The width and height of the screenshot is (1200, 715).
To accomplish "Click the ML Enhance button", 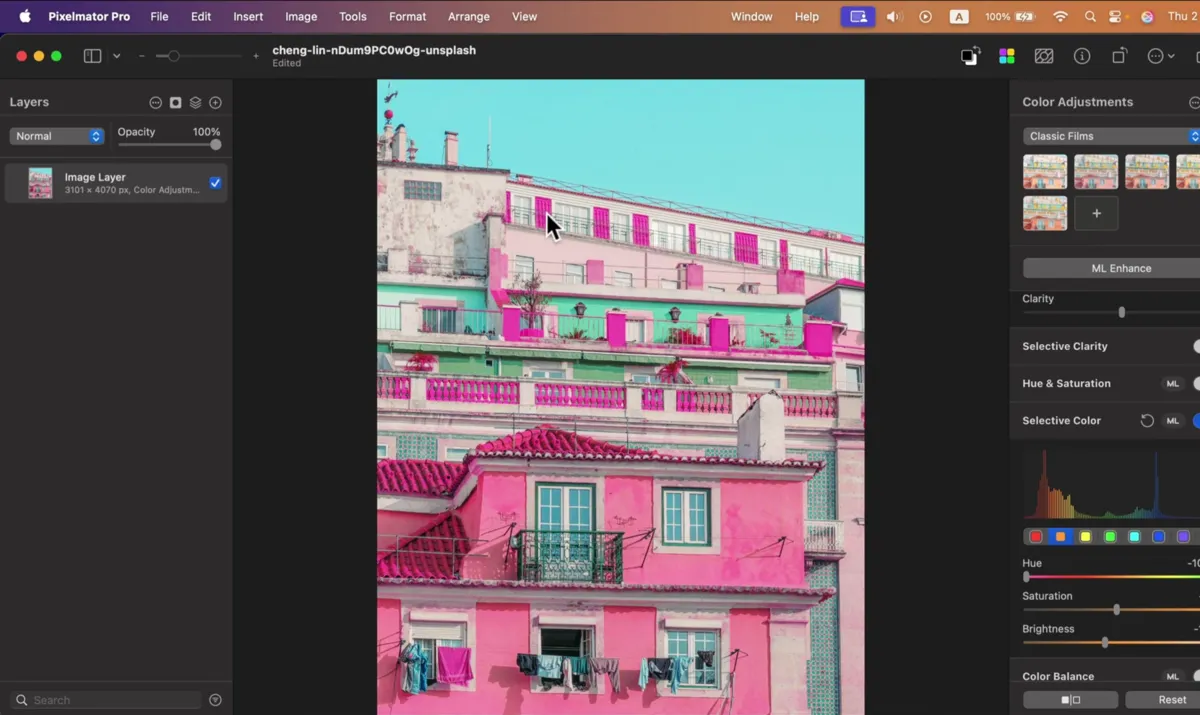I will tap(1120, 268).
